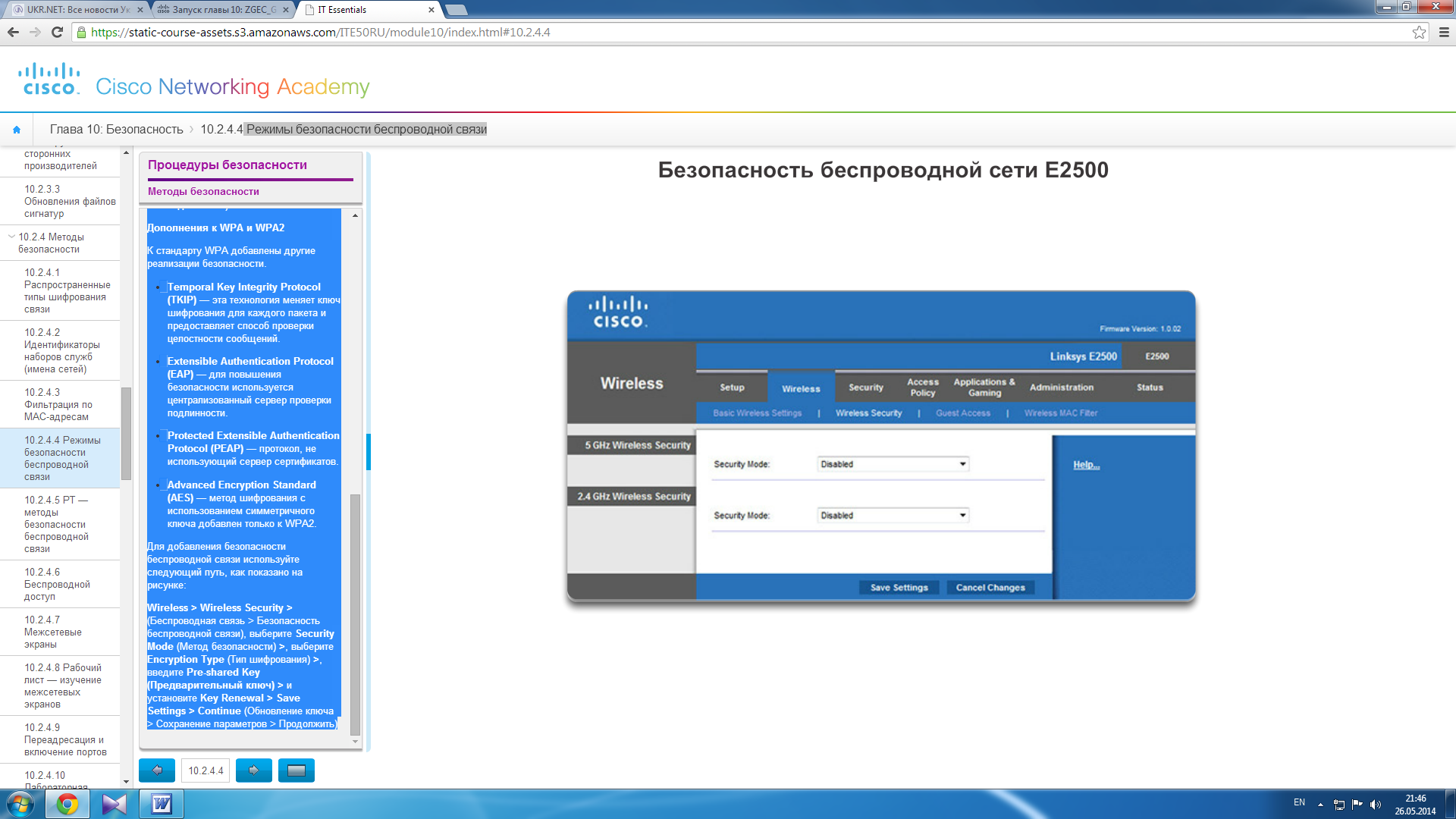Show hidden tray icons arrow

coord(1320,805)
